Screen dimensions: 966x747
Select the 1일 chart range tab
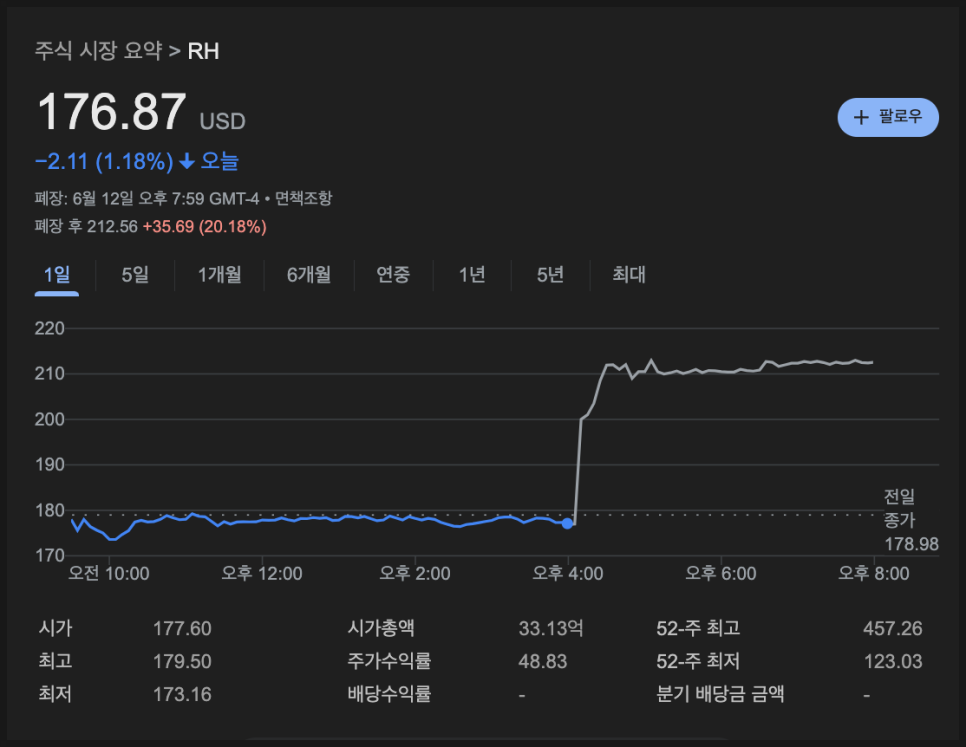pos(57,275)
